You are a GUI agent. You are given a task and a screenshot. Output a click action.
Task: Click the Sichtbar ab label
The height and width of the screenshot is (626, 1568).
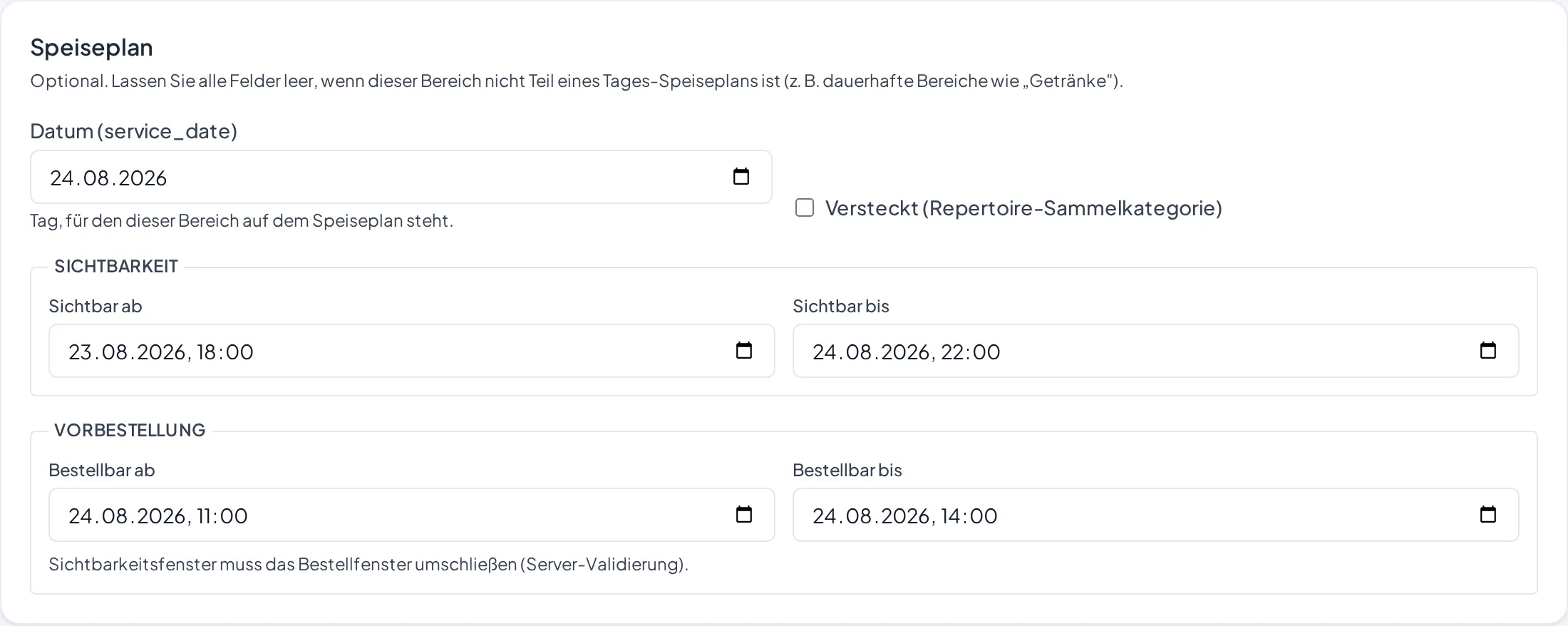click(x=96, y=306)
